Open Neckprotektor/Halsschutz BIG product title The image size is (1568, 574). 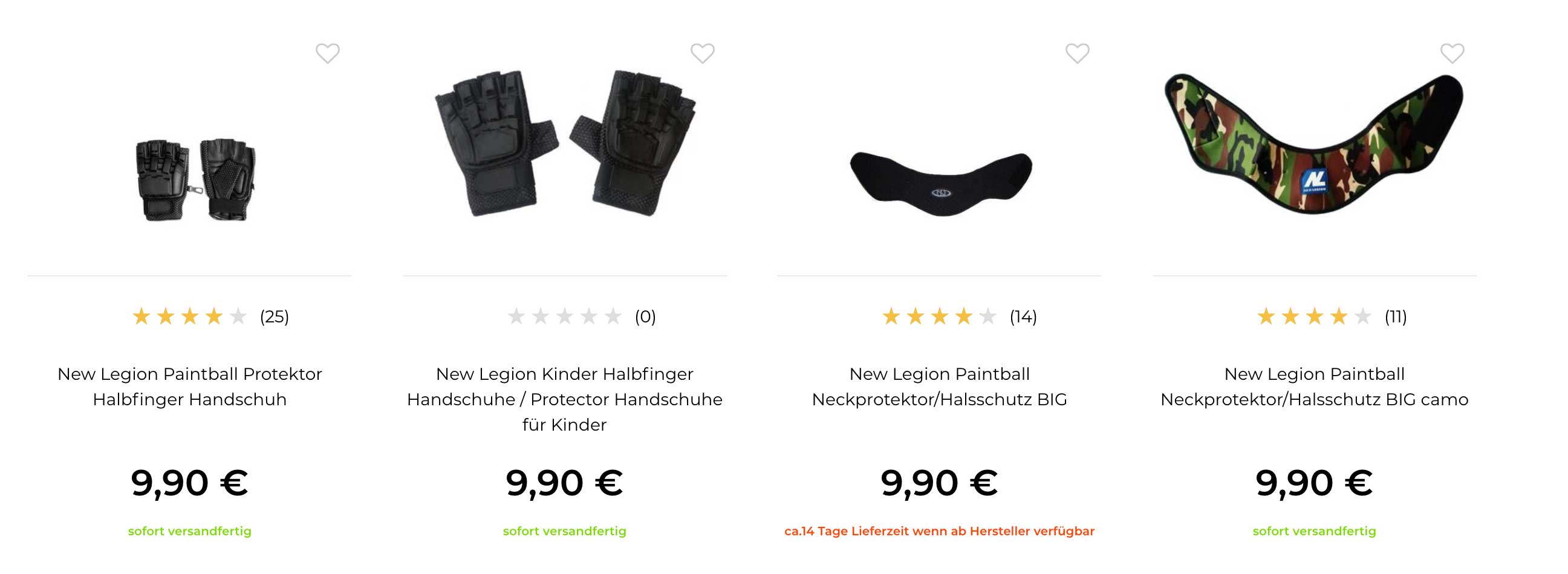point(939,386)
